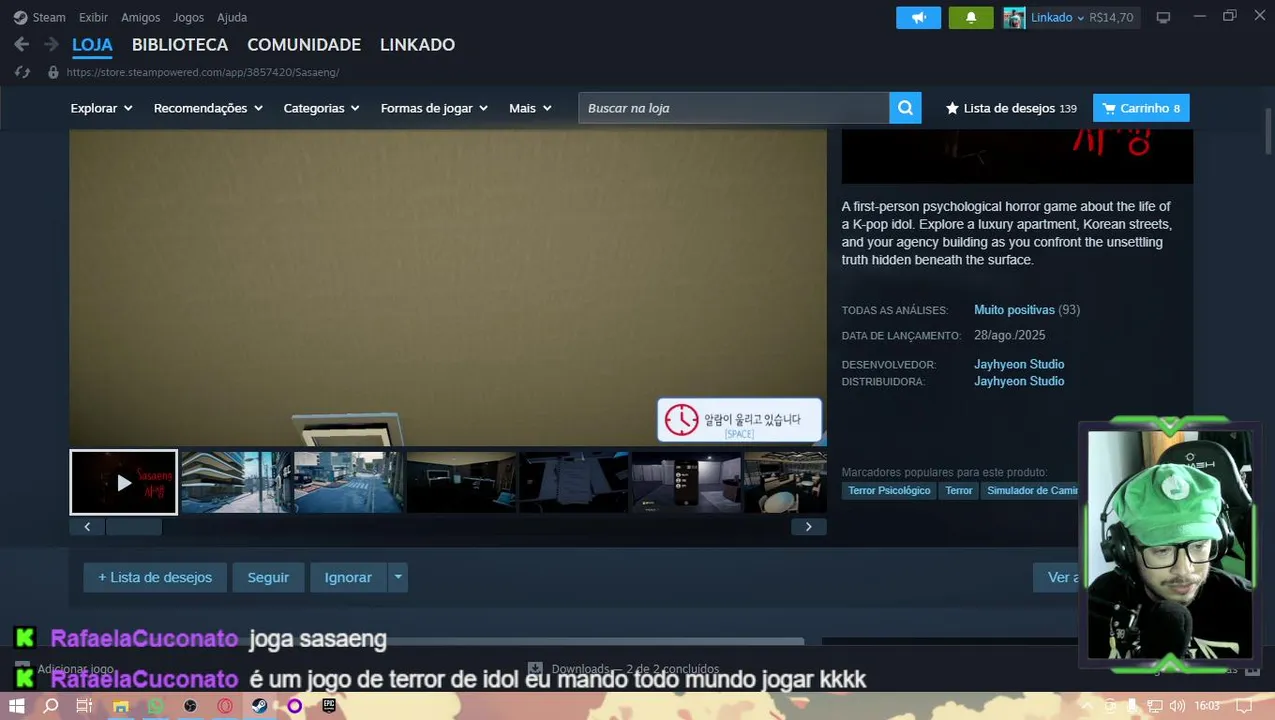The height and width of the screenshot is (720, 1275).
Task: Launch Epic Games from the taskbar
Action: pos(328,706)
